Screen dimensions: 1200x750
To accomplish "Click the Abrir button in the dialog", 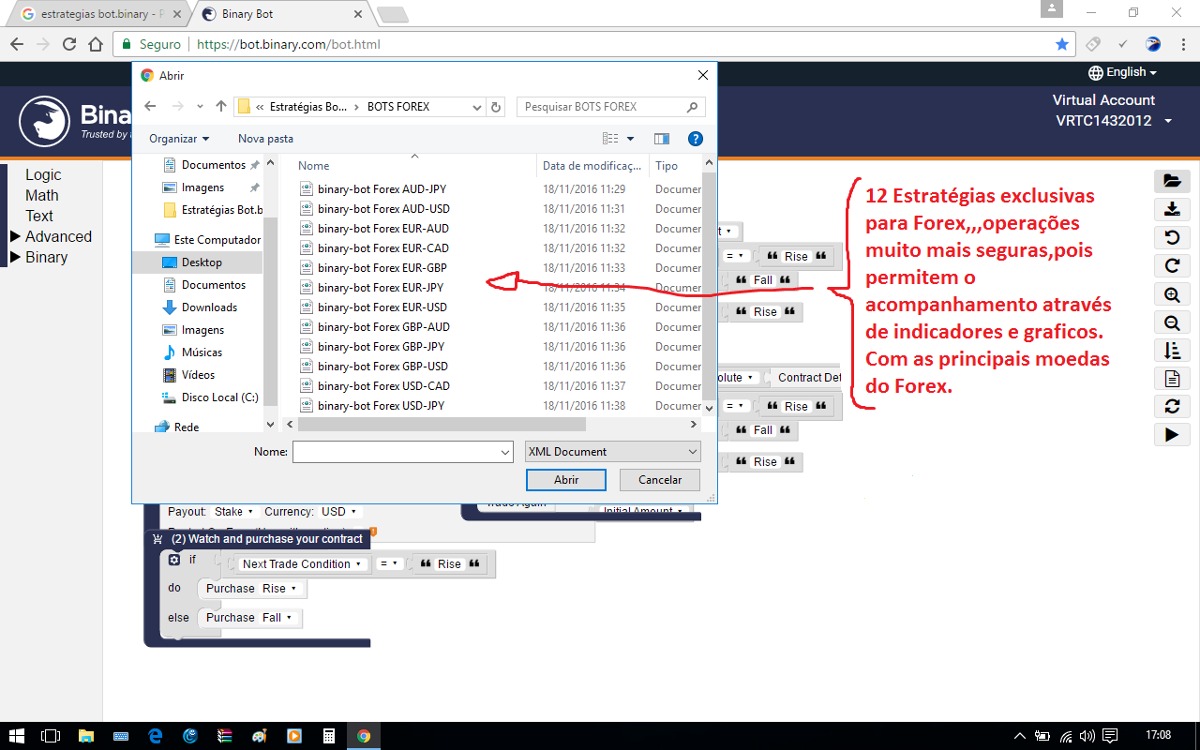I will tap(566, 480).
